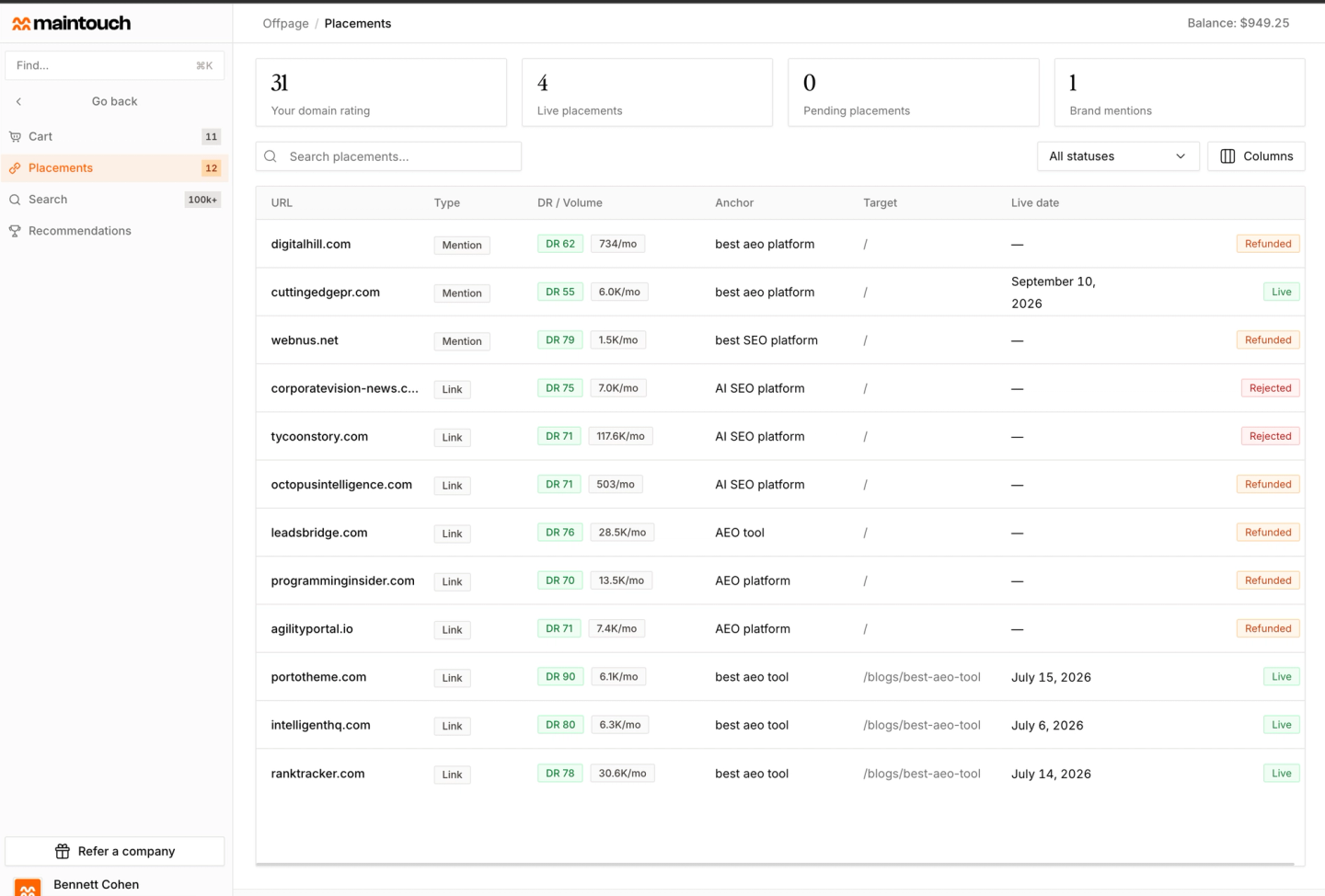Click the Go back arrow icon
The height and width of the screenshot is (896, 1325).
pyautogui.click(x=18, y=101)
